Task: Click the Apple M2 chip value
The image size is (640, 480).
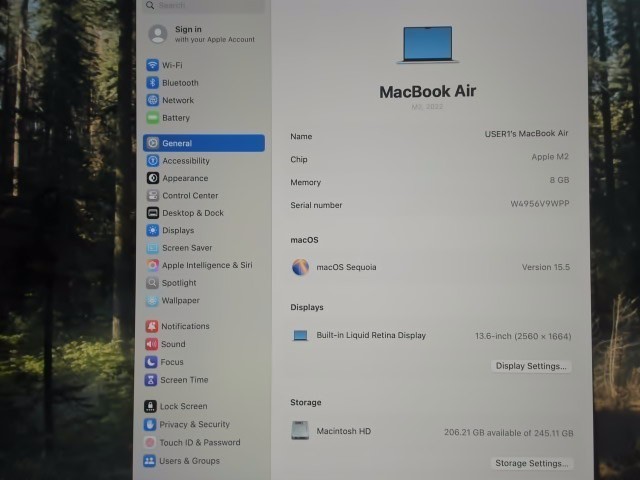Action: (x=550, y=157)
